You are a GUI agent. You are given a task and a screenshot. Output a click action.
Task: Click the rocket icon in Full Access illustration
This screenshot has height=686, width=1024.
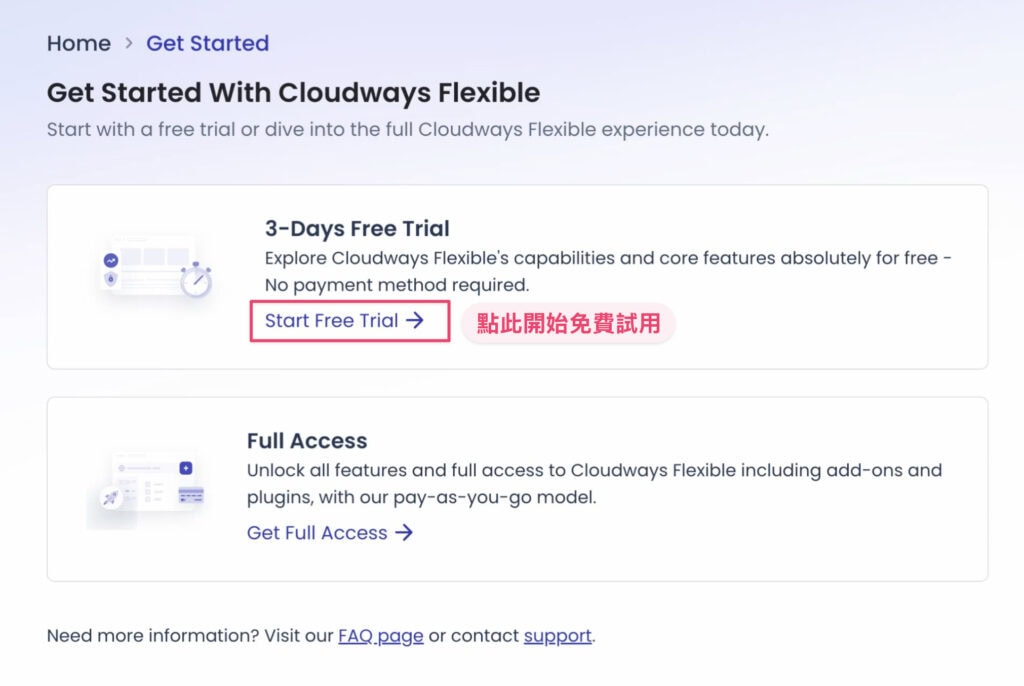click(110, 498)
